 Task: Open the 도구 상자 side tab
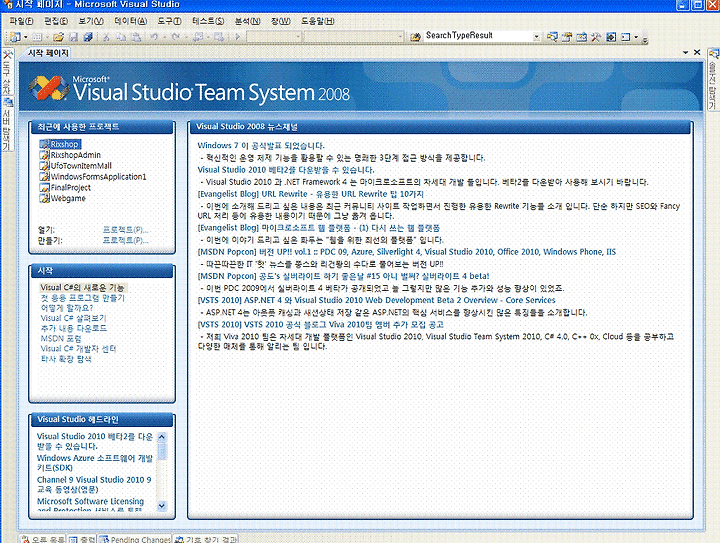[7, 71]
